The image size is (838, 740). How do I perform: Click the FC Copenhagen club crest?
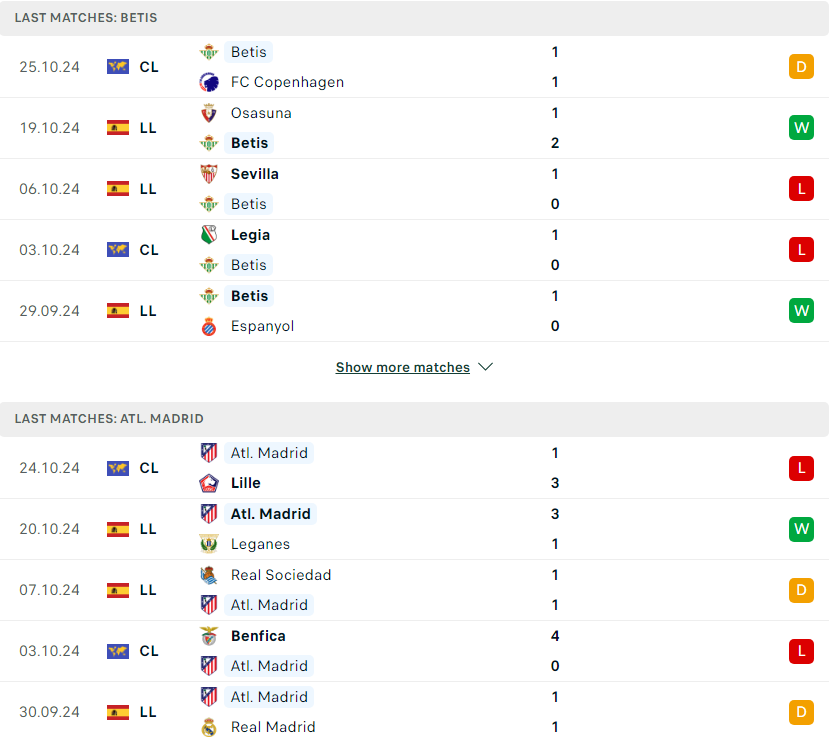[x=208, y=82]
